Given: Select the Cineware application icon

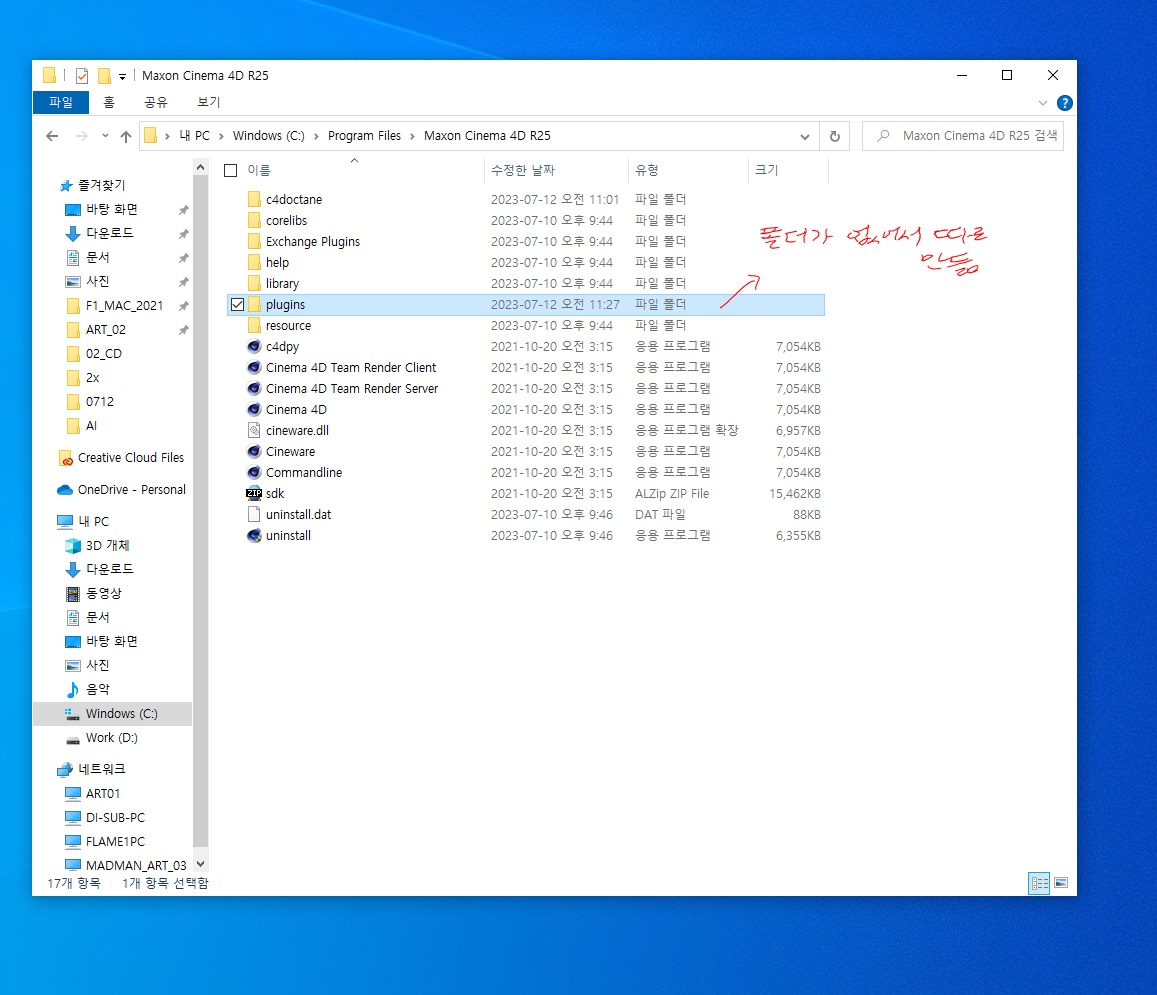Looking at the screenshot, I should click(x=254, y=451).
